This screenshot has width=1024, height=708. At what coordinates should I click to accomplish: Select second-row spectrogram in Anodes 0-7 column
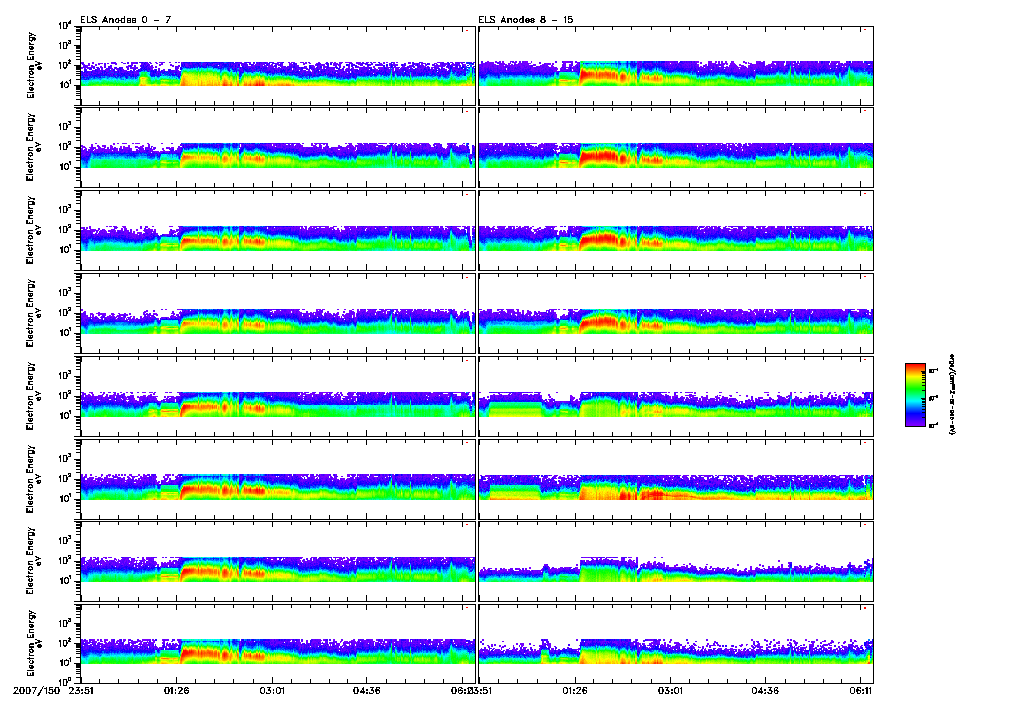[x=278, y=148]
